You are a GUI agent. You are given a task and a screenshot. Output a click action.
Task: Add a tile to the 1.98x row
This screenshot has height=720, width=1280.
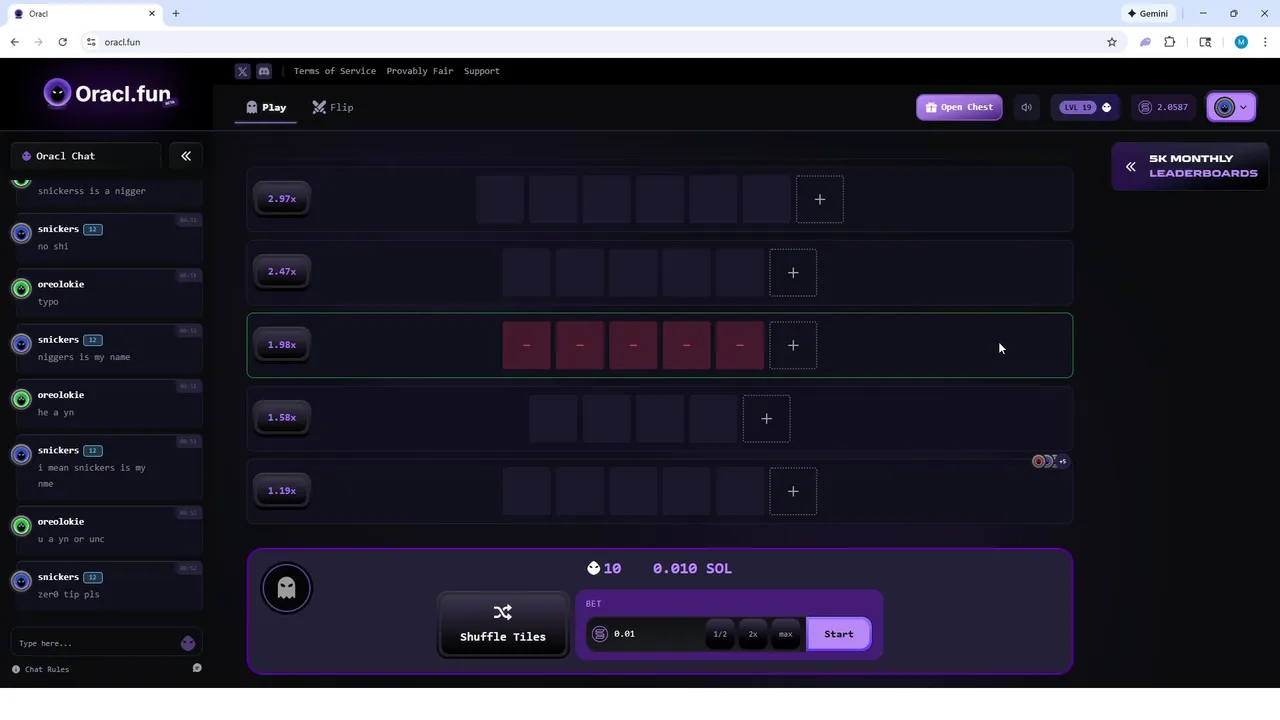pyautogui.click(x=793, y=345)
